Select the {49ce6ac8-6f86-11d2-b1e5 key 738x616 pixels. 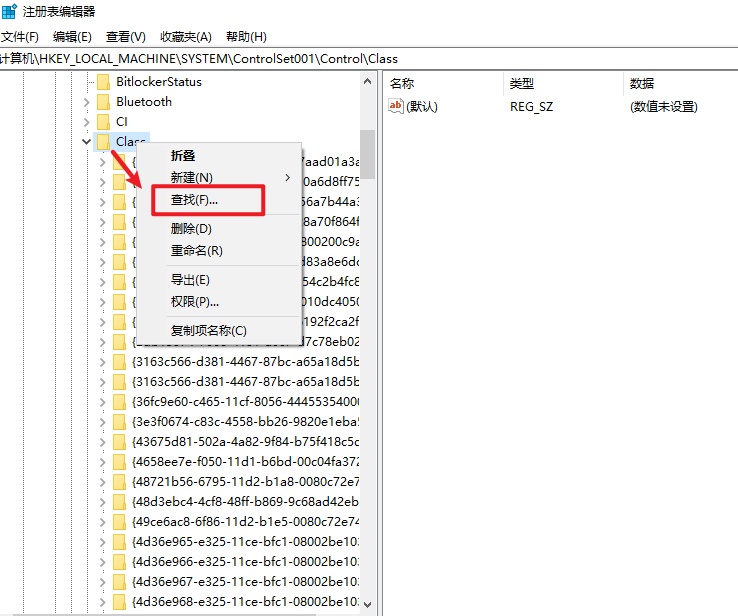click(x=245, y=522)
